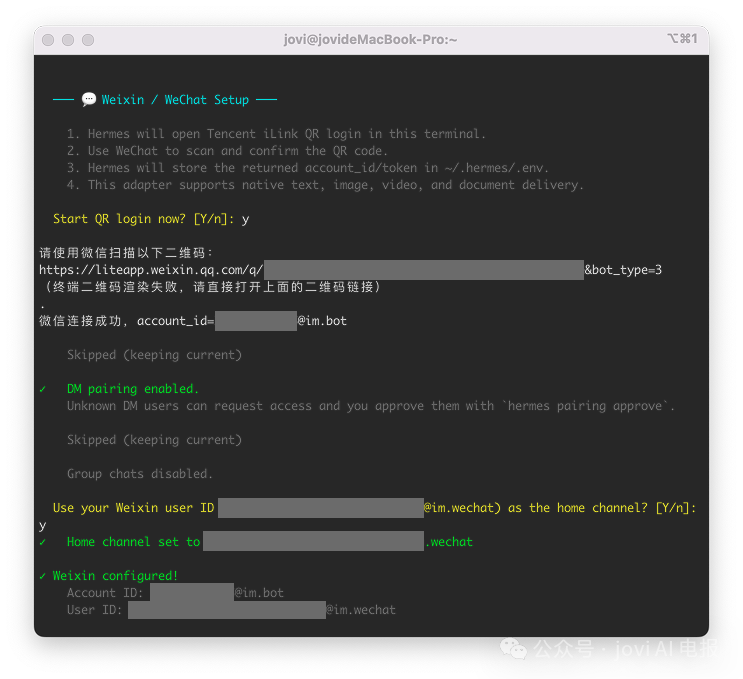Click the '终端二维码渲染失败' notice line
Image resolution: width=743 pixels, height=679 pixels.
click(210, 287)
